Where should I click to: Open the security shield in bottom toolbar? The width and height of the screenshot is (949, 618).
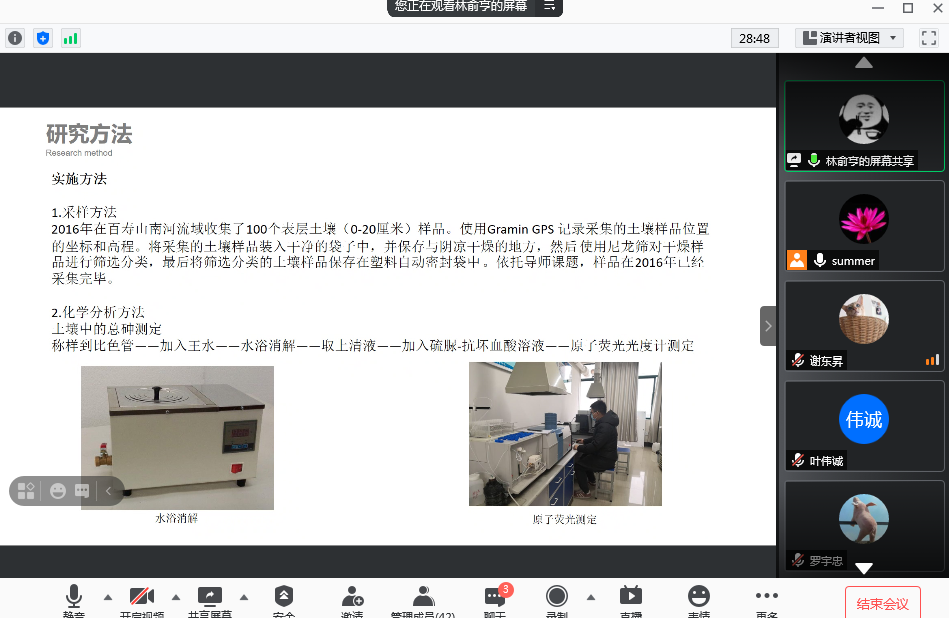[x=284, y=598]
